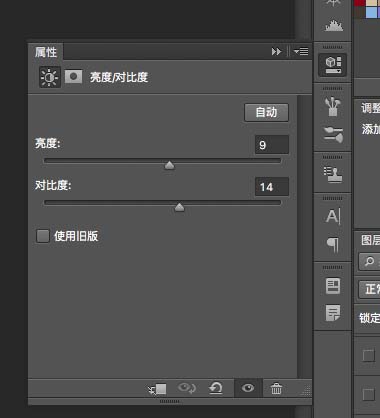380x418 pixels.
Task: Click the 对比度 slider handle
Action: click(x=179, y=207)
